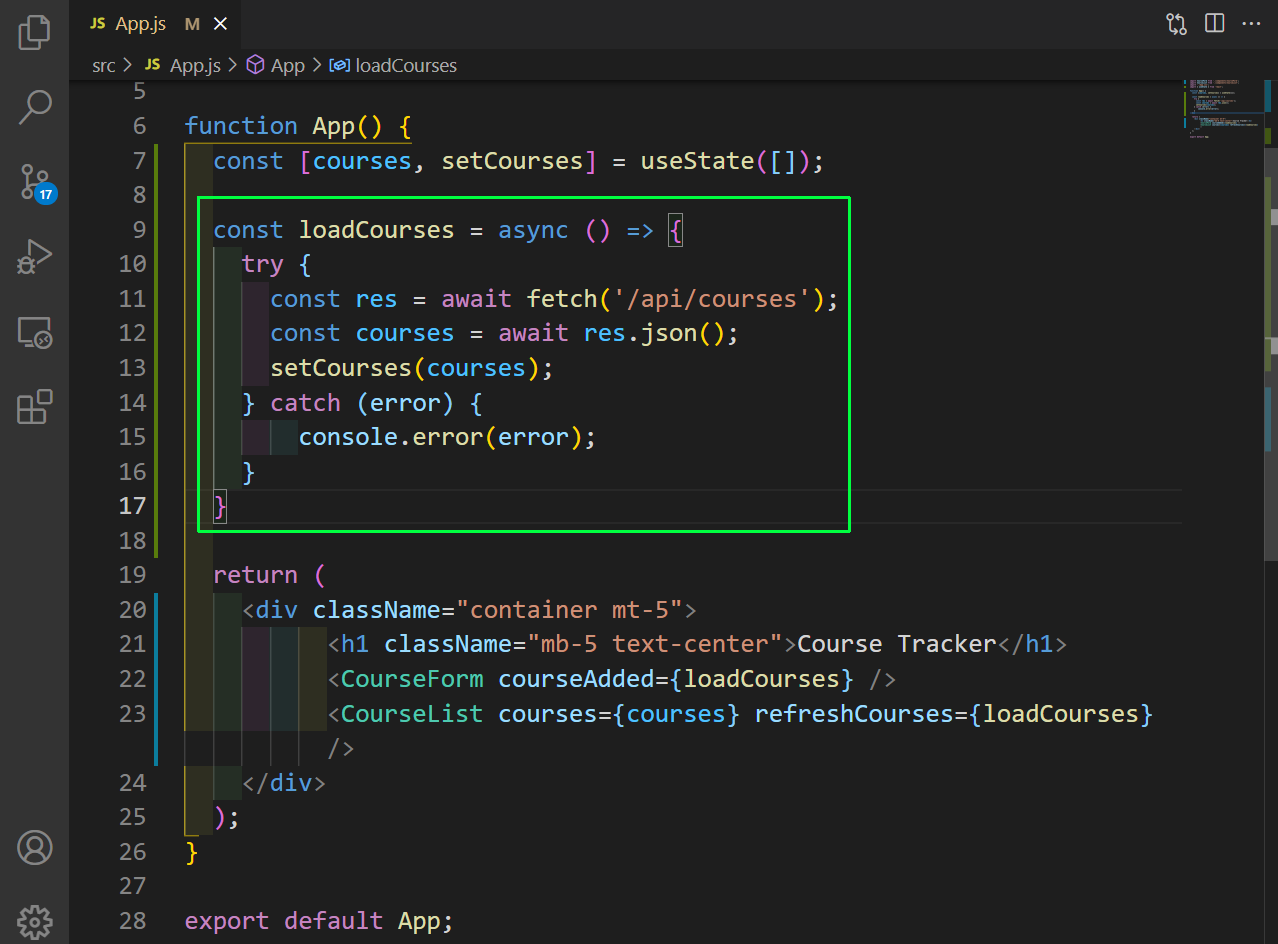Click the export default App statement

point(319,921)
